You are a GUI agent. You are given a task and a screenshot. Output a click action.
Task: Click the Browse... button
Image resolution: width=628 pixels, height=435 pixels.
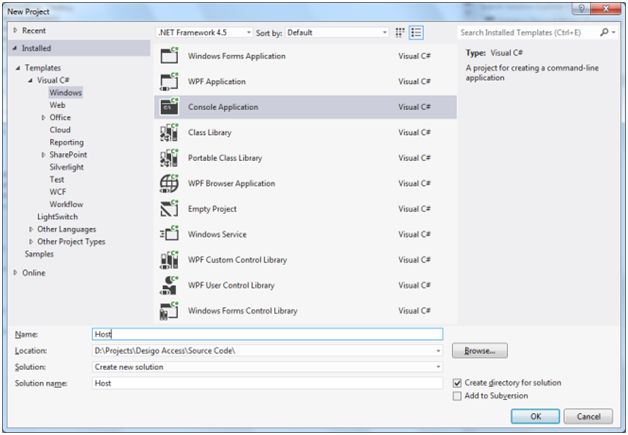480,351
